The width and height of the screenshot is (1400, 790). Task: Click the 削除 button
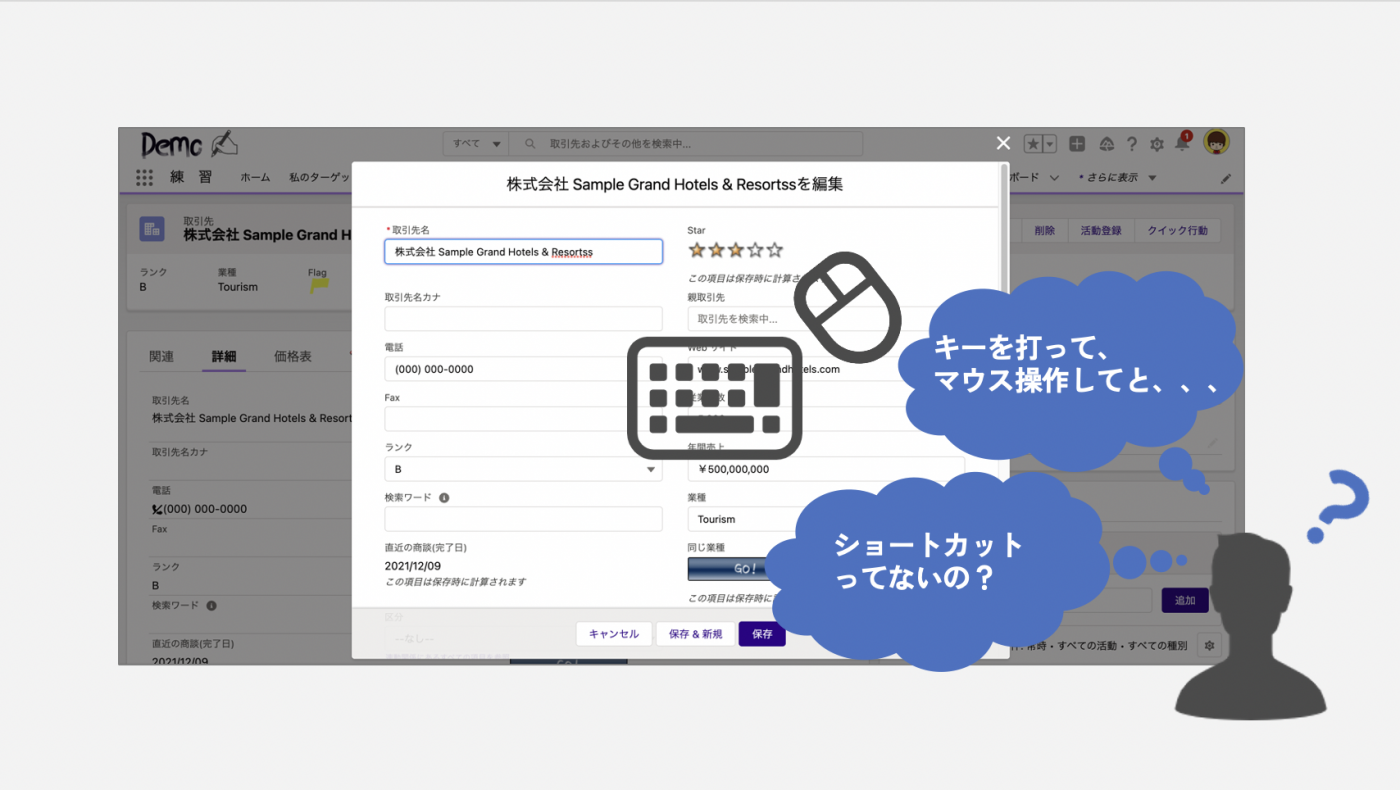(x=1044, y=230)
